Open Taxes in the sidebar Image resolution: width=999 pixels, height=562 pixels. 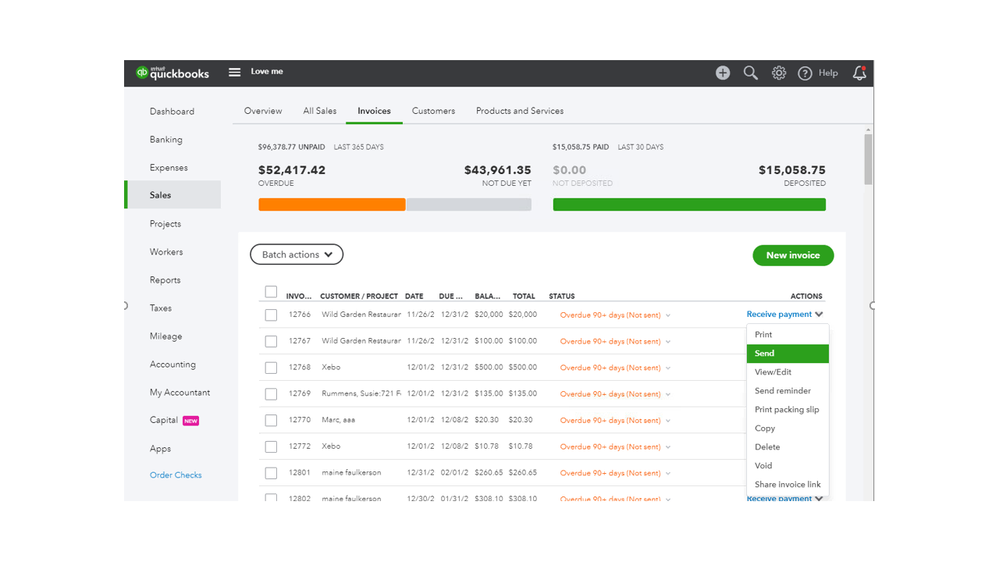click(x=161, y=308)
